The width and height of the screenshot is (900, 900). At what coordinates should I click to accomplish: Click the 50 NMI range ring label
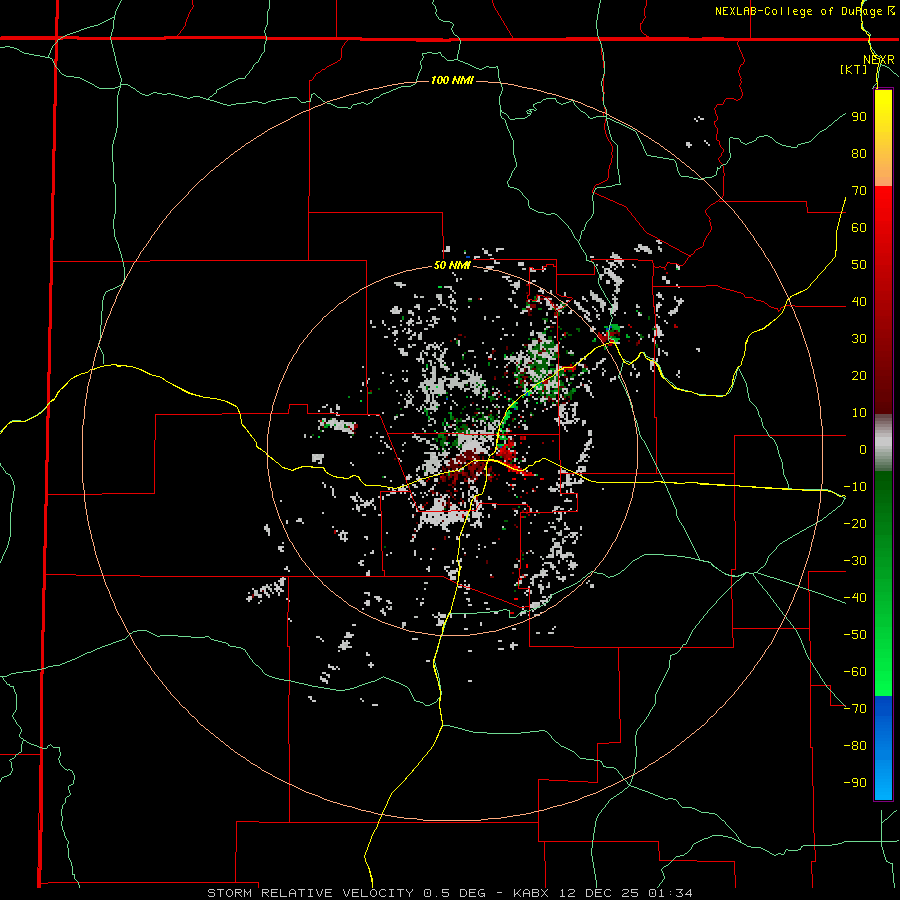452,265
